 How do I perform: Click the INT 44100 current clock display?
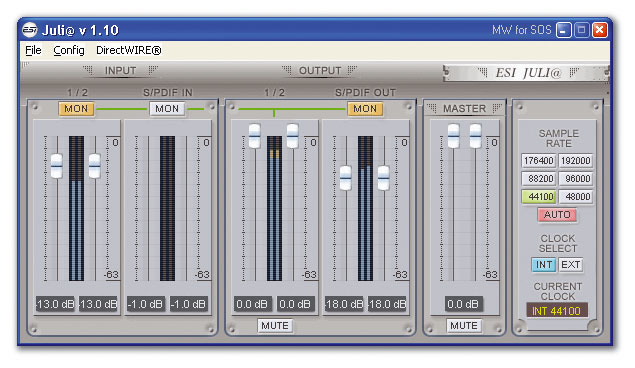click(557, 311)
